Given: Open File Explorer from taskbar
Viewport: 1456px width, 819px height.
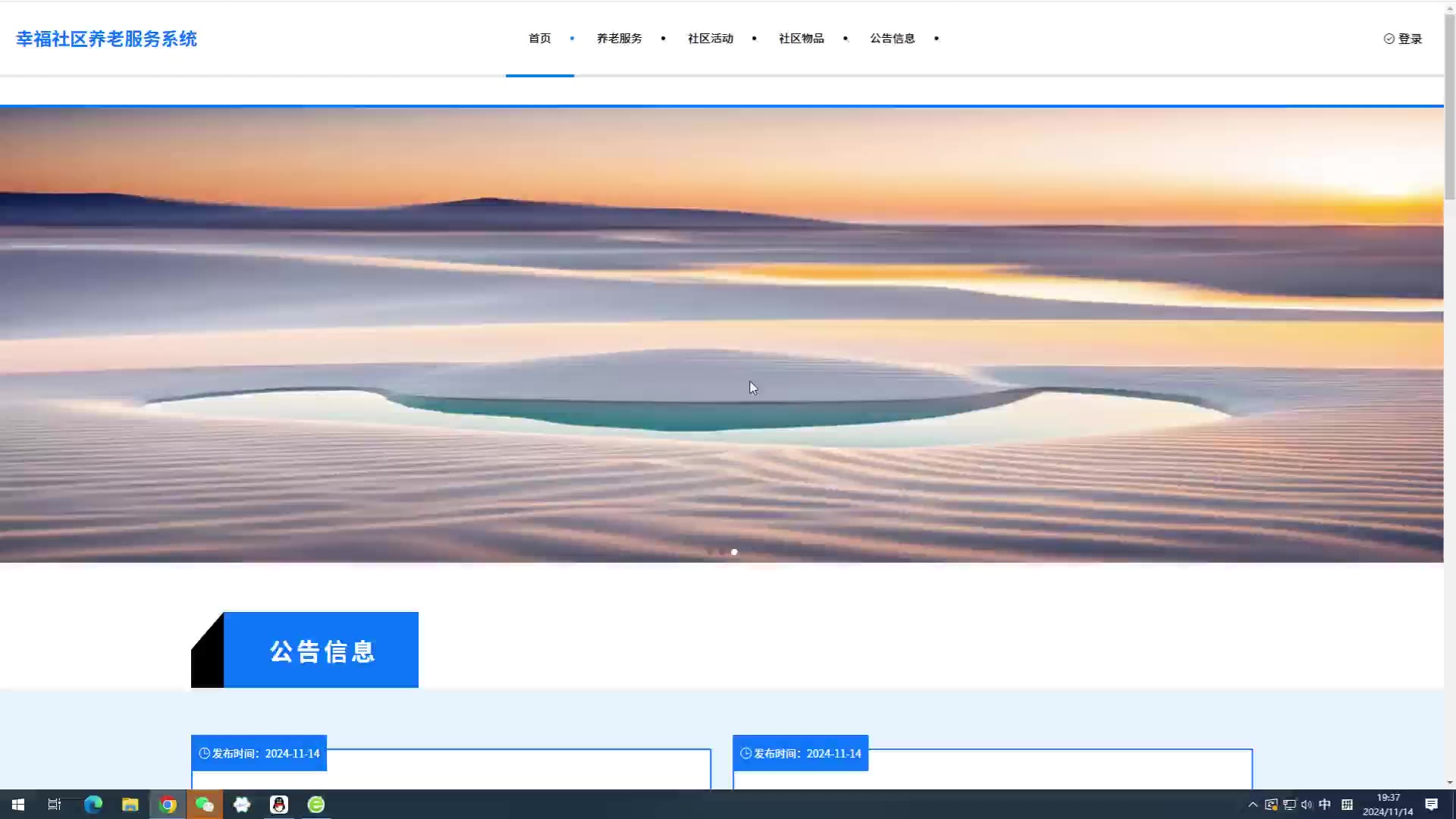Looking at the screenshot, I should click(130, 805).
